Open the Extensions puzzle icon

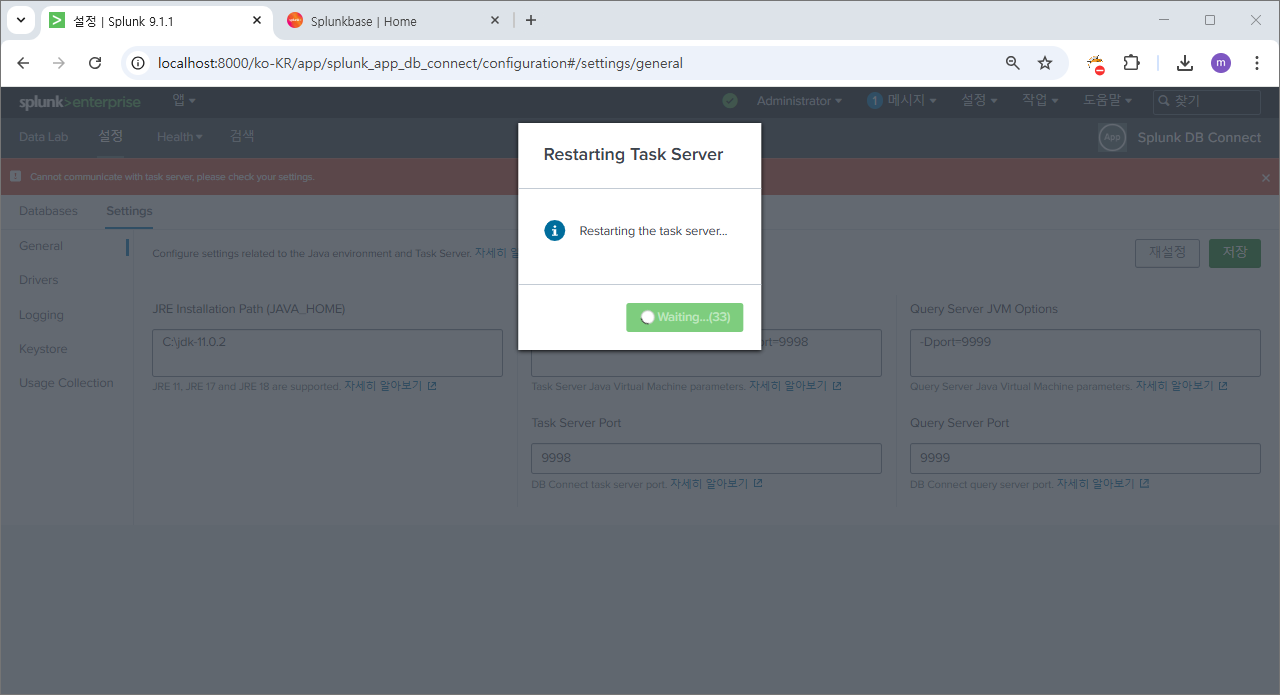1131,63
